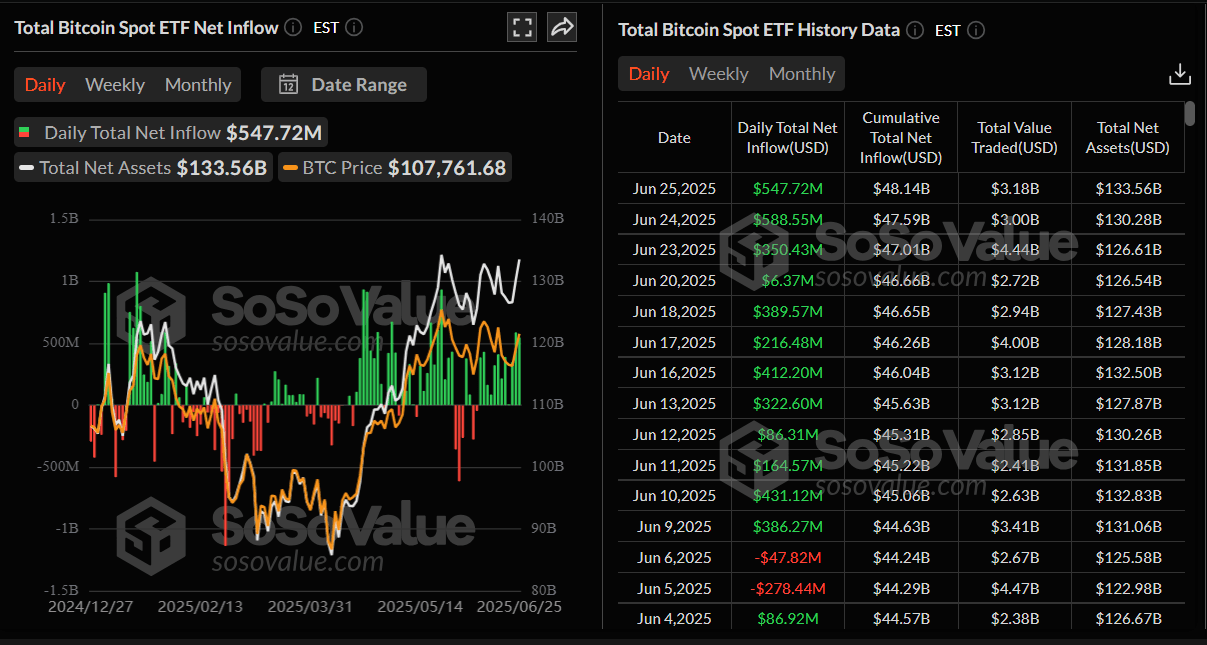Click the calendar icon inside the Date Range button
This screenshot has height=645, width=1207.
288,84
